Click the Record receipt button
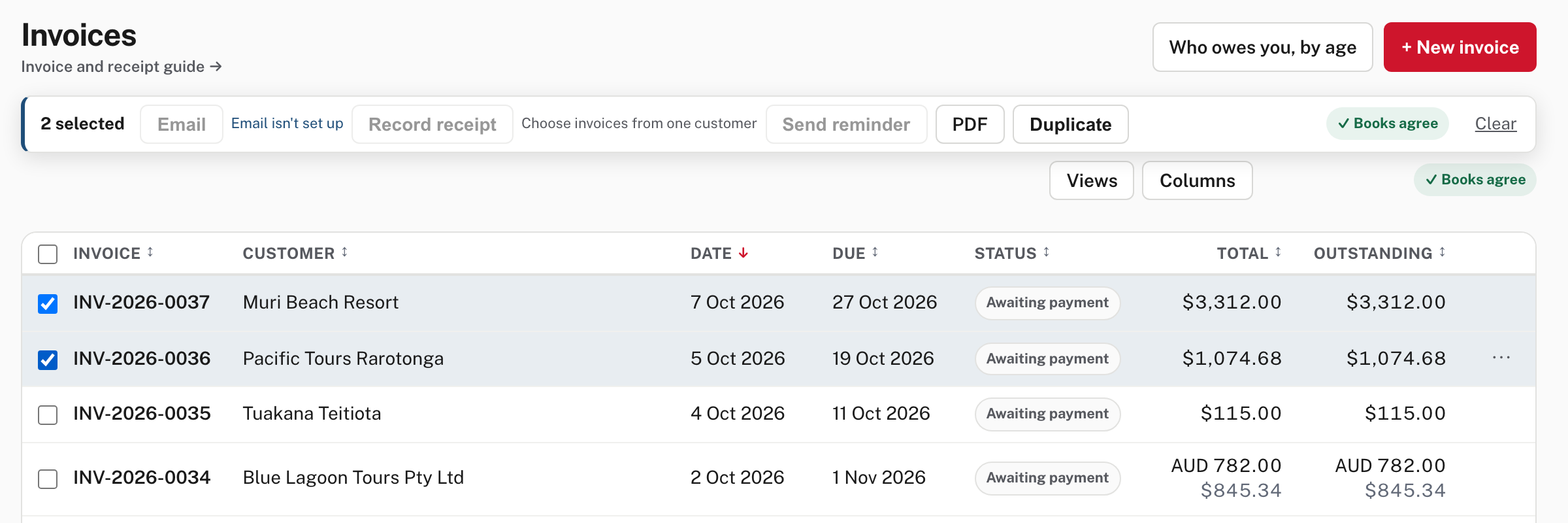 coord(433,124)
